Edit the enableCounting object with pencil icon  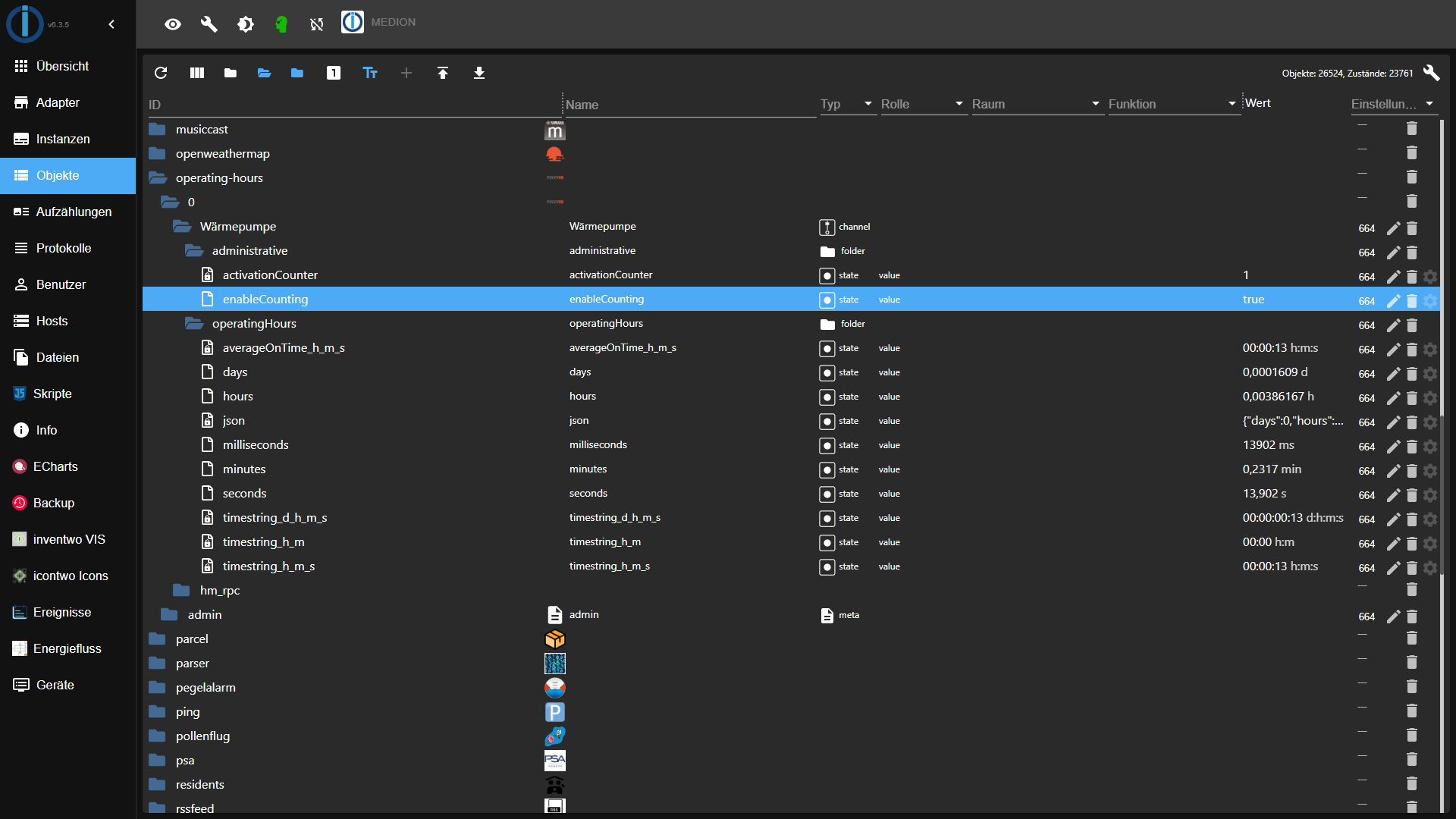click(x=1393, y=301)
